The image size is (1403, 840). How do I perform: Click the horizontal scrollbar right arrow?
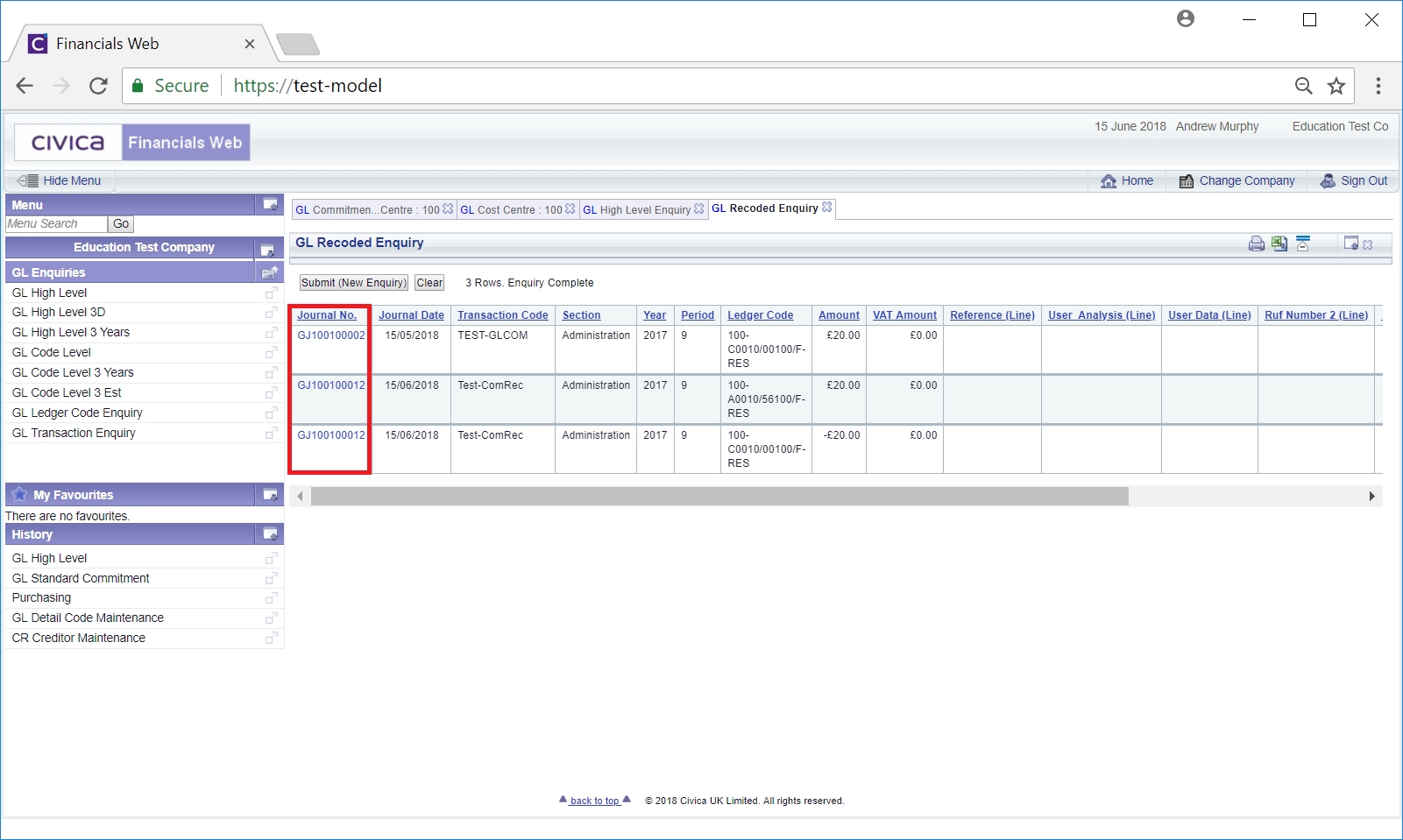[x=1371, y=497]
